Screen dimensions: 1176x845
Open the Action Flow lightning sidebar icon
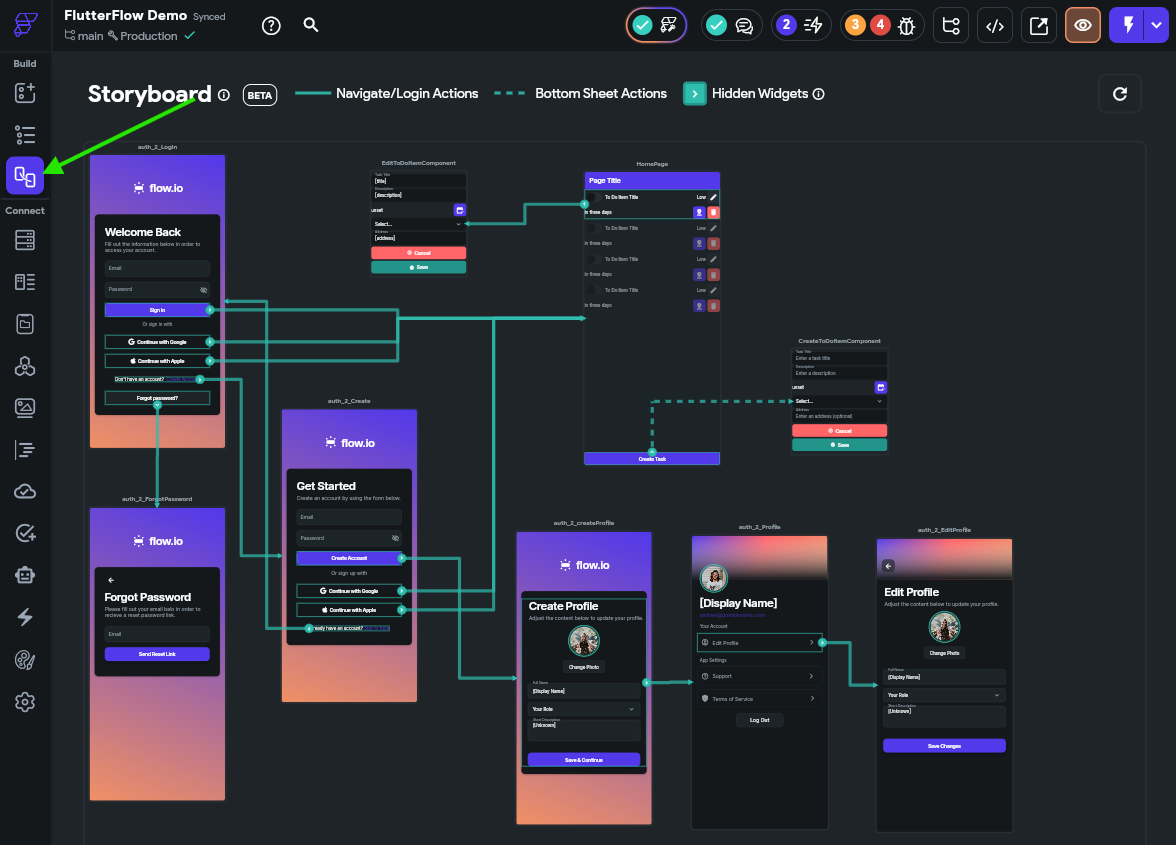25,617
